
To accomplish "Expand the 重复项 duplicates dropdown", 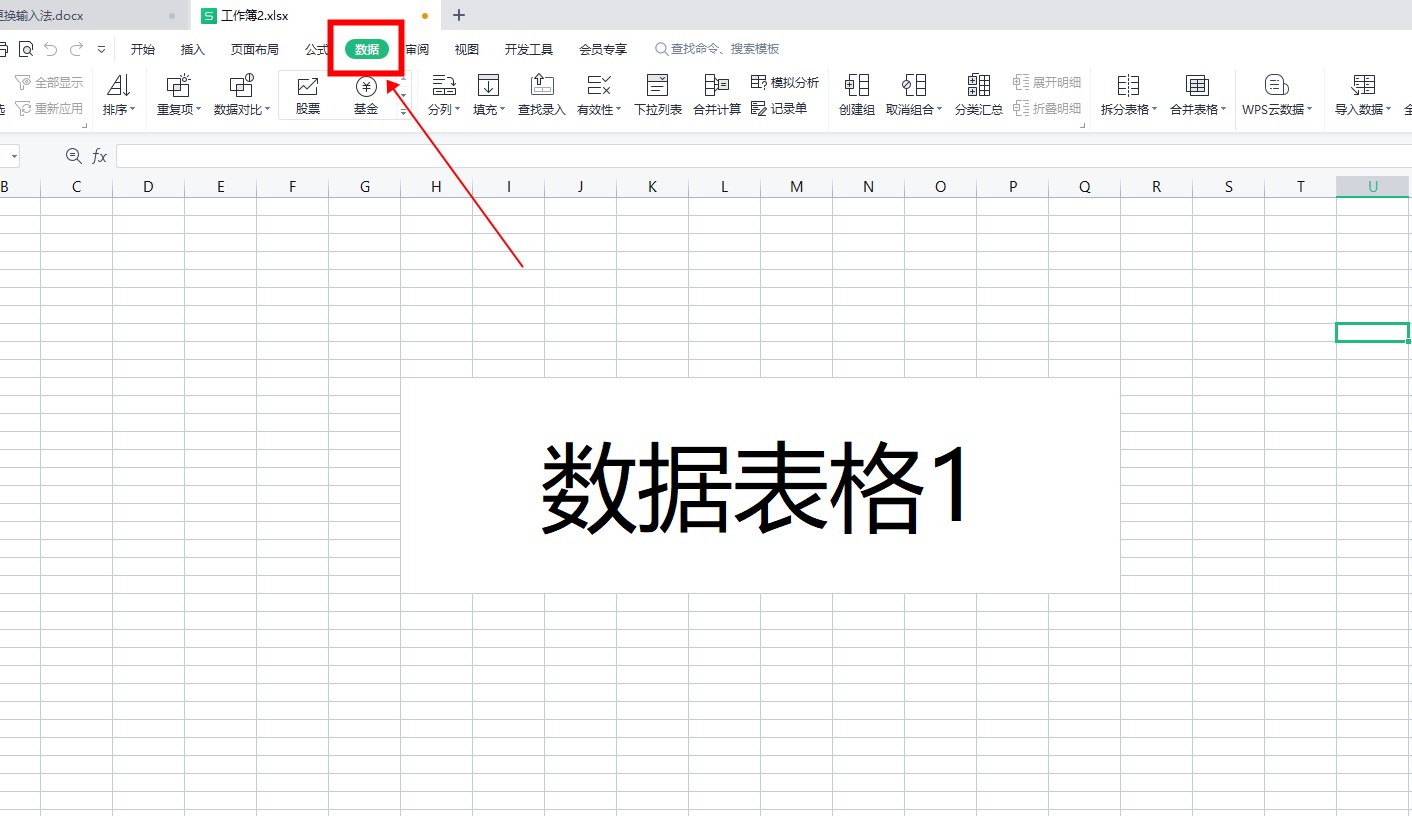I will click(x=179, y=109).
